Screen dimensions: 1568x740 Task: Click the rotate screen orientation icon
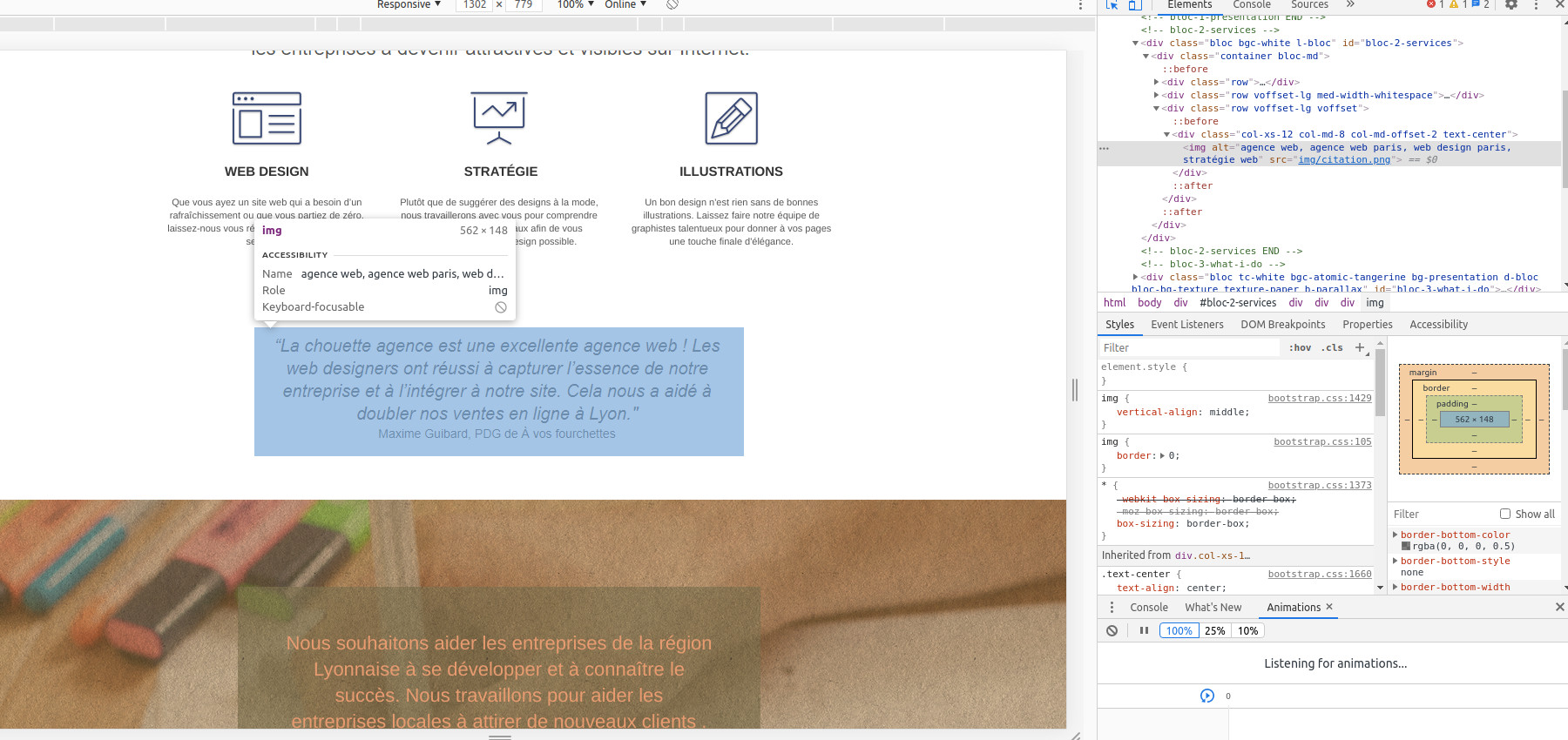672,4
